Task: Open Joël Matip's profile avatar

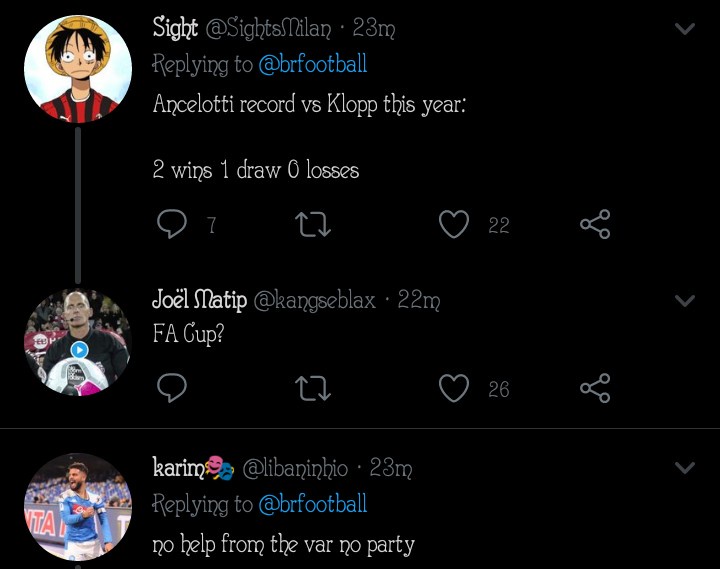Action: click(78, 343)
